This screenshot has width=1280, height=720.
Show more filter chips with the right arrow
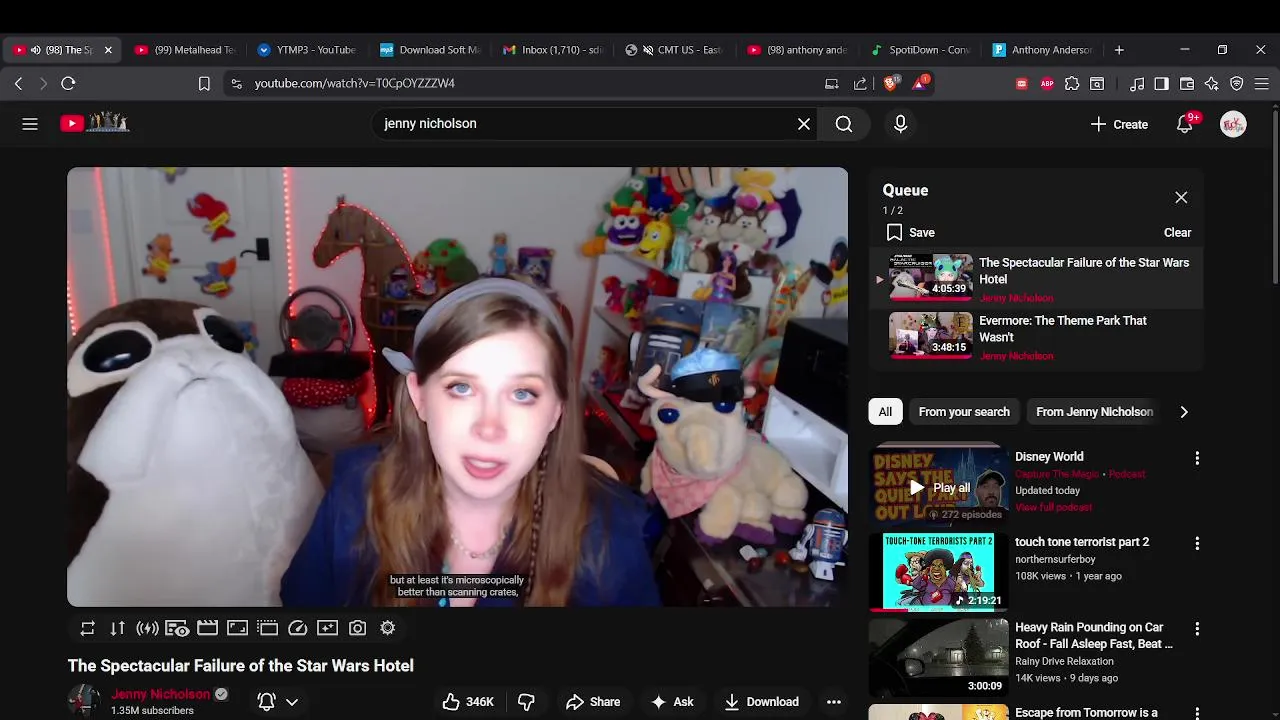tap(1184, 412)
